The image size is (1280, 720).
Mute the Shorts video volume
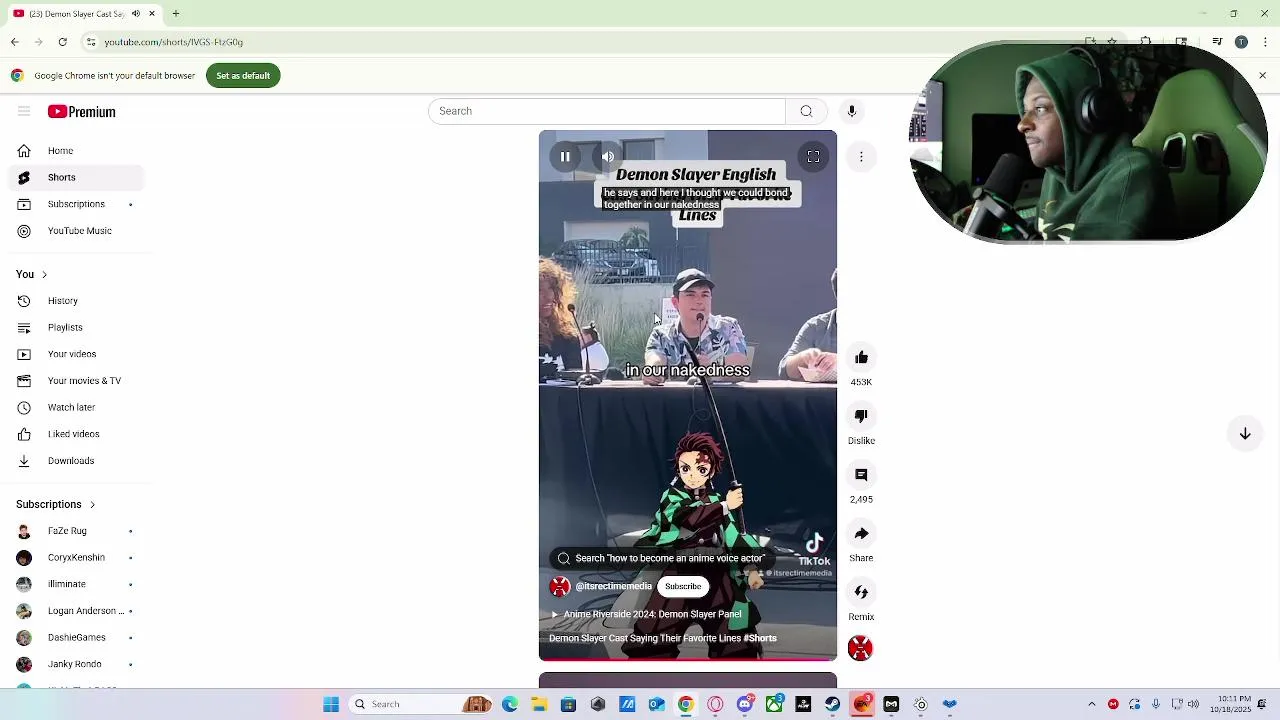click(607, 157)
